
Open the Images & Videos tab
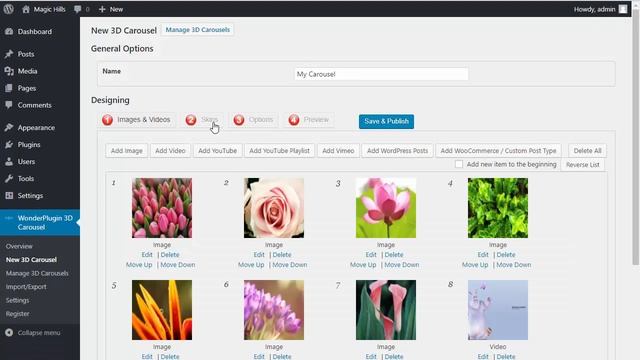(x=137, y=120)
